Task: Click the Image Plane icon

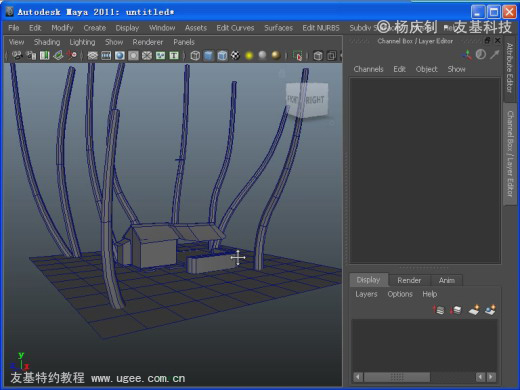Action: pos(58,55)
